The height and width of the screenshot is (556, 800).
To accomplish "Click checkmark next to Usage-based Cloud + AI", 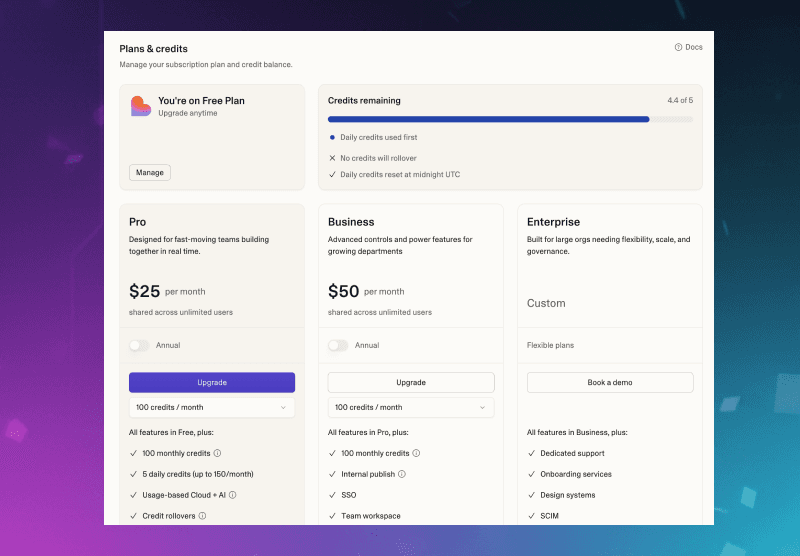I will pyautogui.click(x=133, y=495).
